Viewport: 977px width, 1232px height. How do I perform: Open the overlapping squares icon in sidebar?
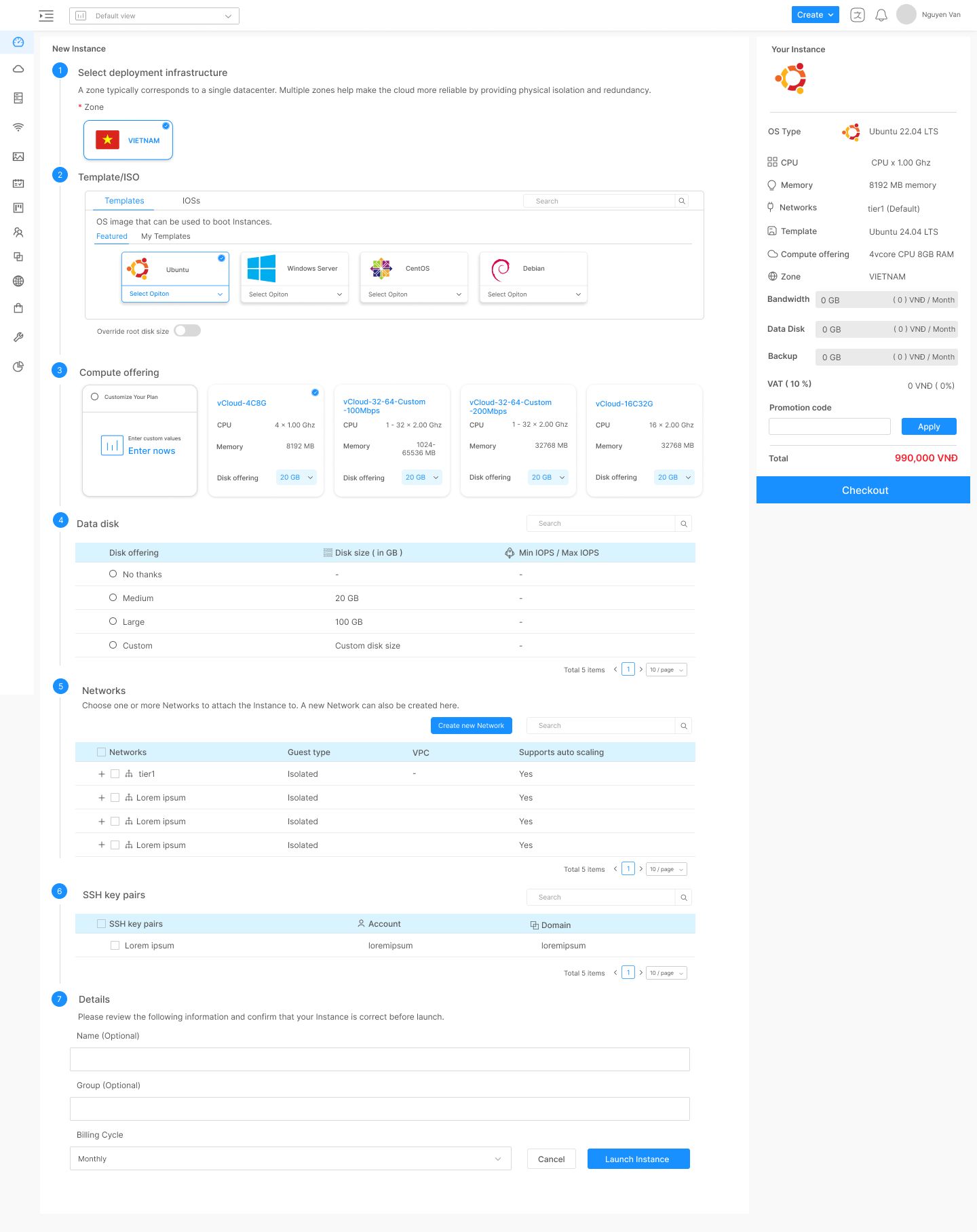coord(18,256)
